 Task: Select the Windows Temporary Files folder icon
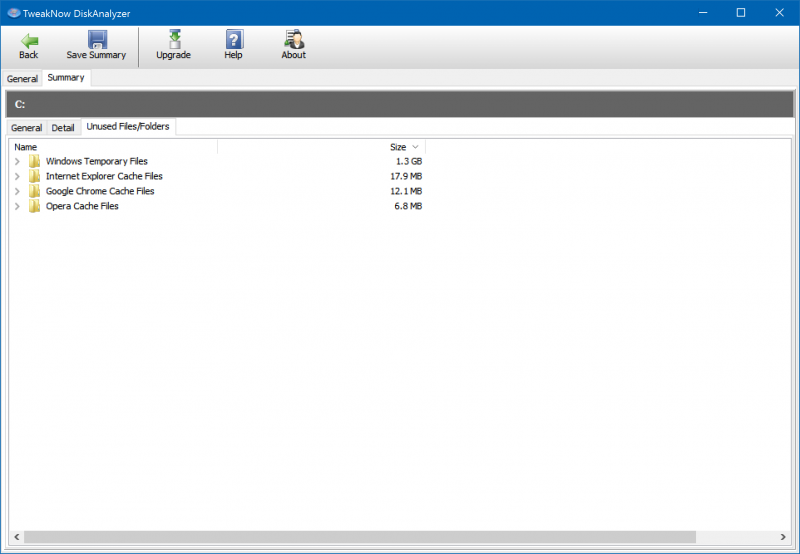34,161
